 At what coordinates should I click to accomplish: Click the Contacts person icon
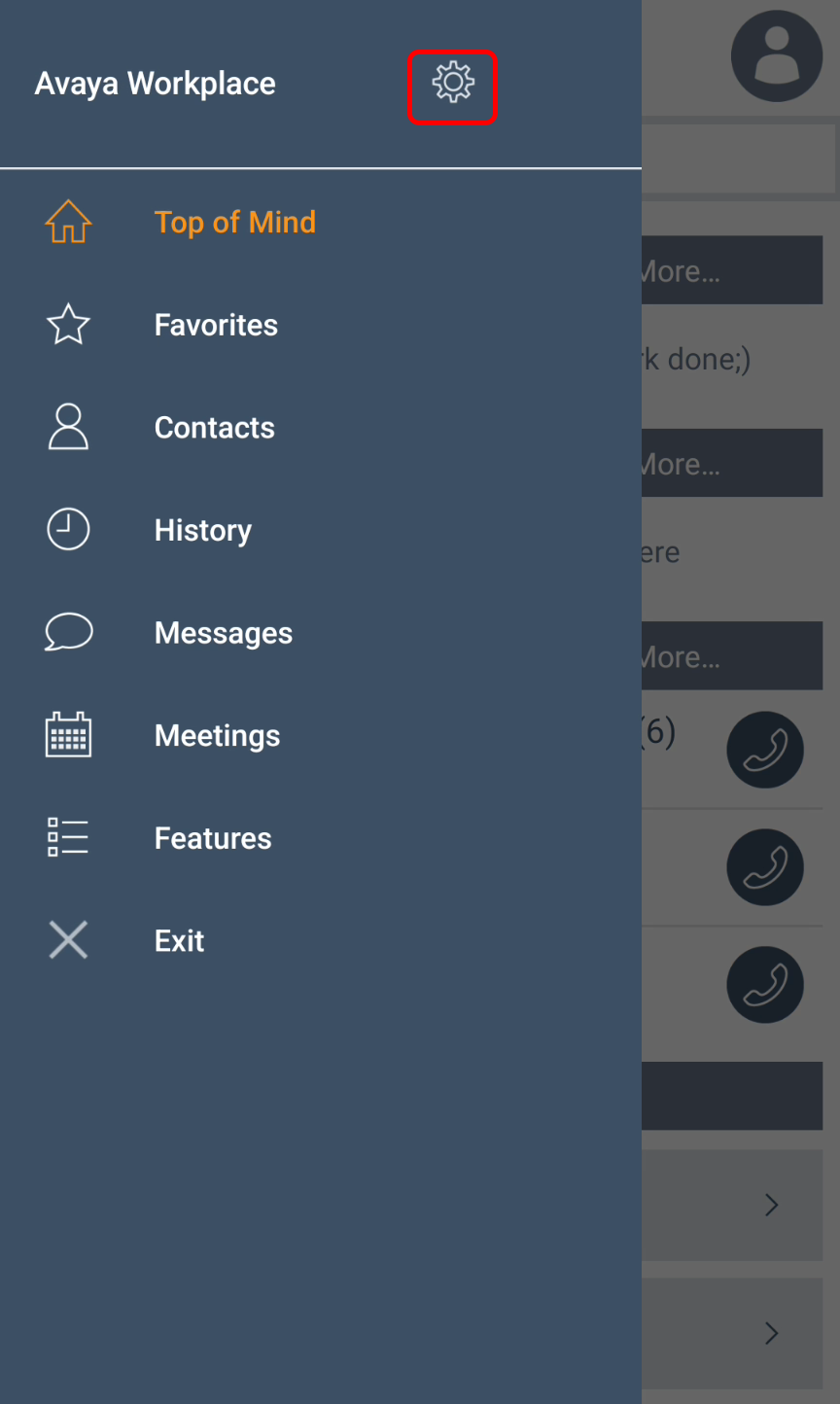click(x=68, y=427)
